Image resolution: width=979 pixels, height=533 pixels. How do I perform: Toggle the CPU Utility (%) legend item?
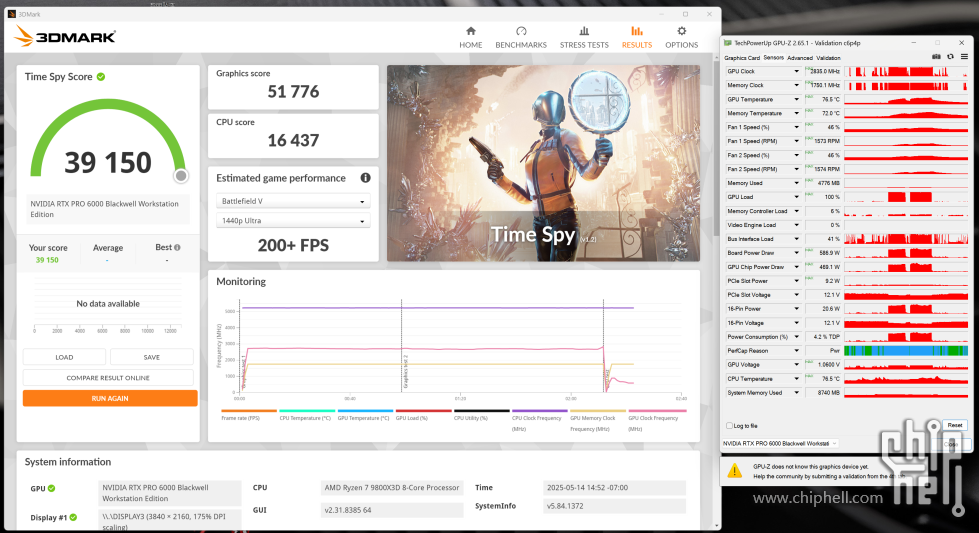[481, 414]
